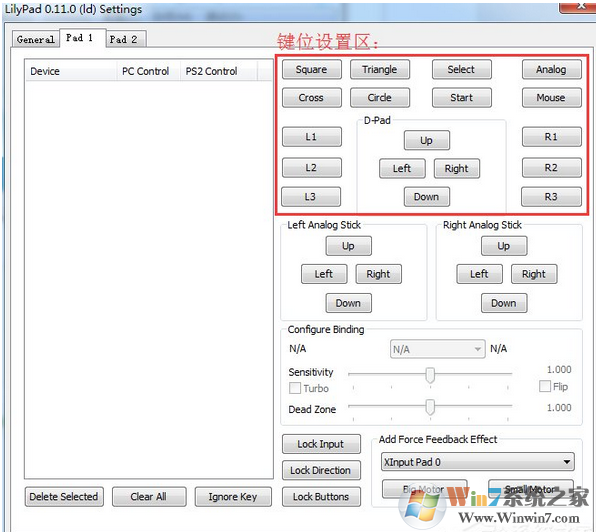Open the Pad 2 tab
This screenshot has width=596, height=532.
click(125, 39)
